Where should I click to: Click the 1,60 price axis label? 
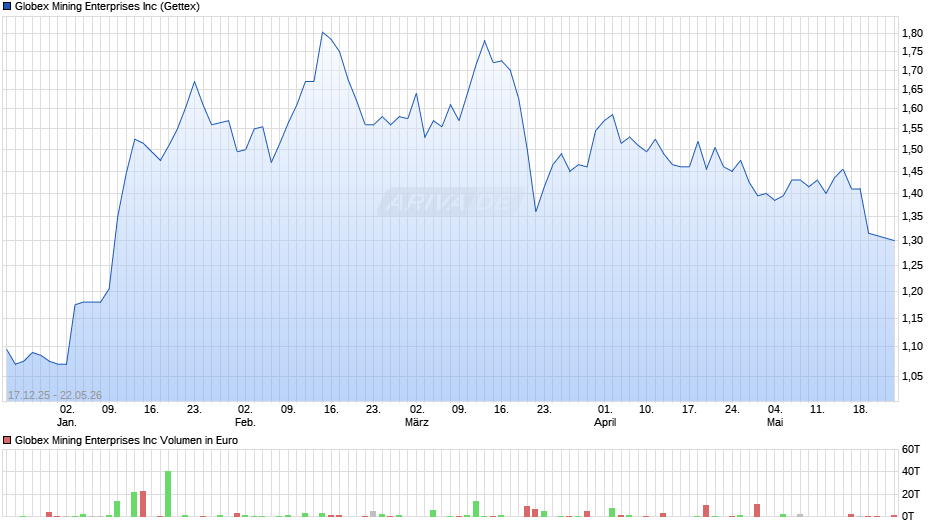912,109
